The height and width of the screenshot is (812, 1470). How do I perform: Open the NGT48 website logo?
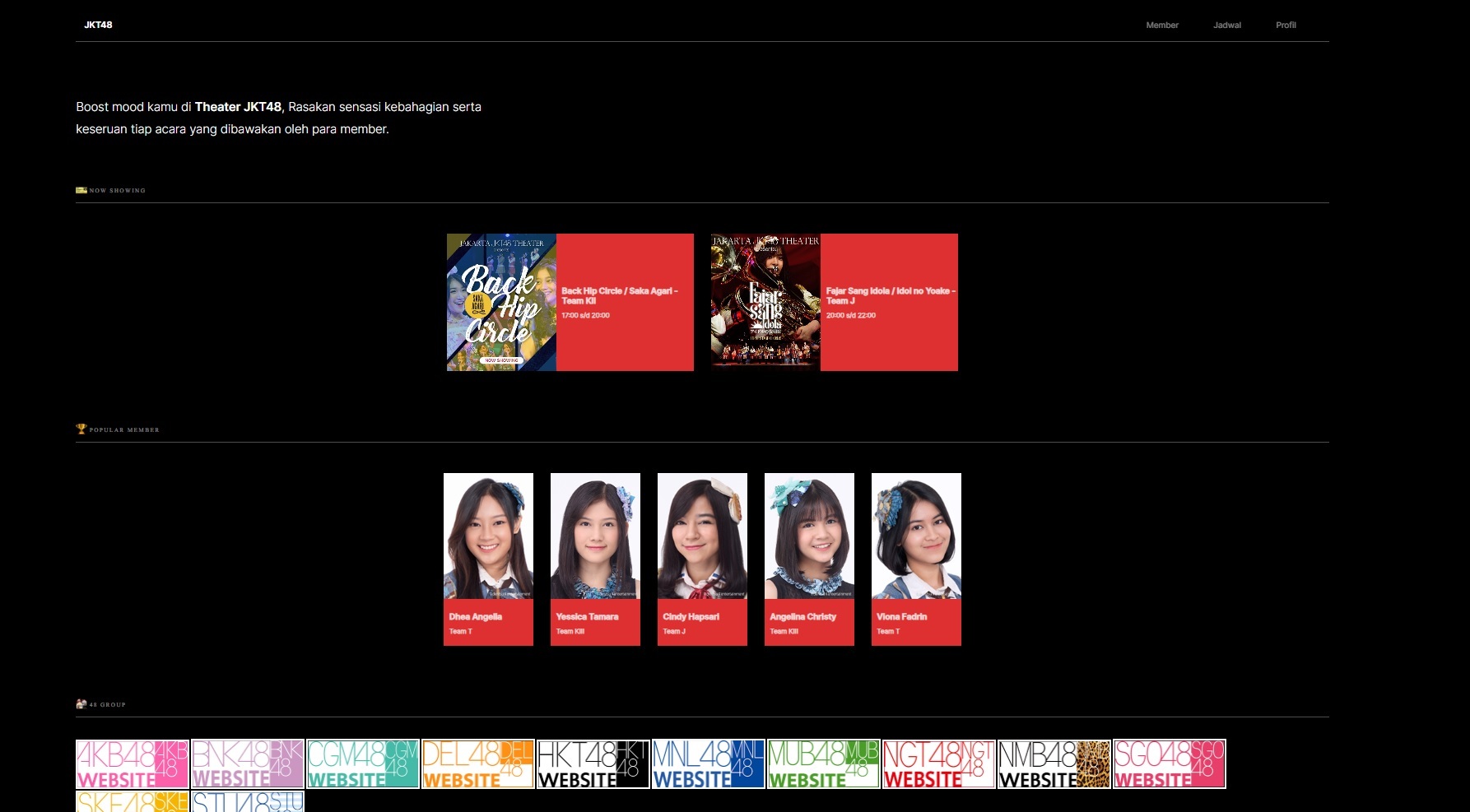(939, 764)
